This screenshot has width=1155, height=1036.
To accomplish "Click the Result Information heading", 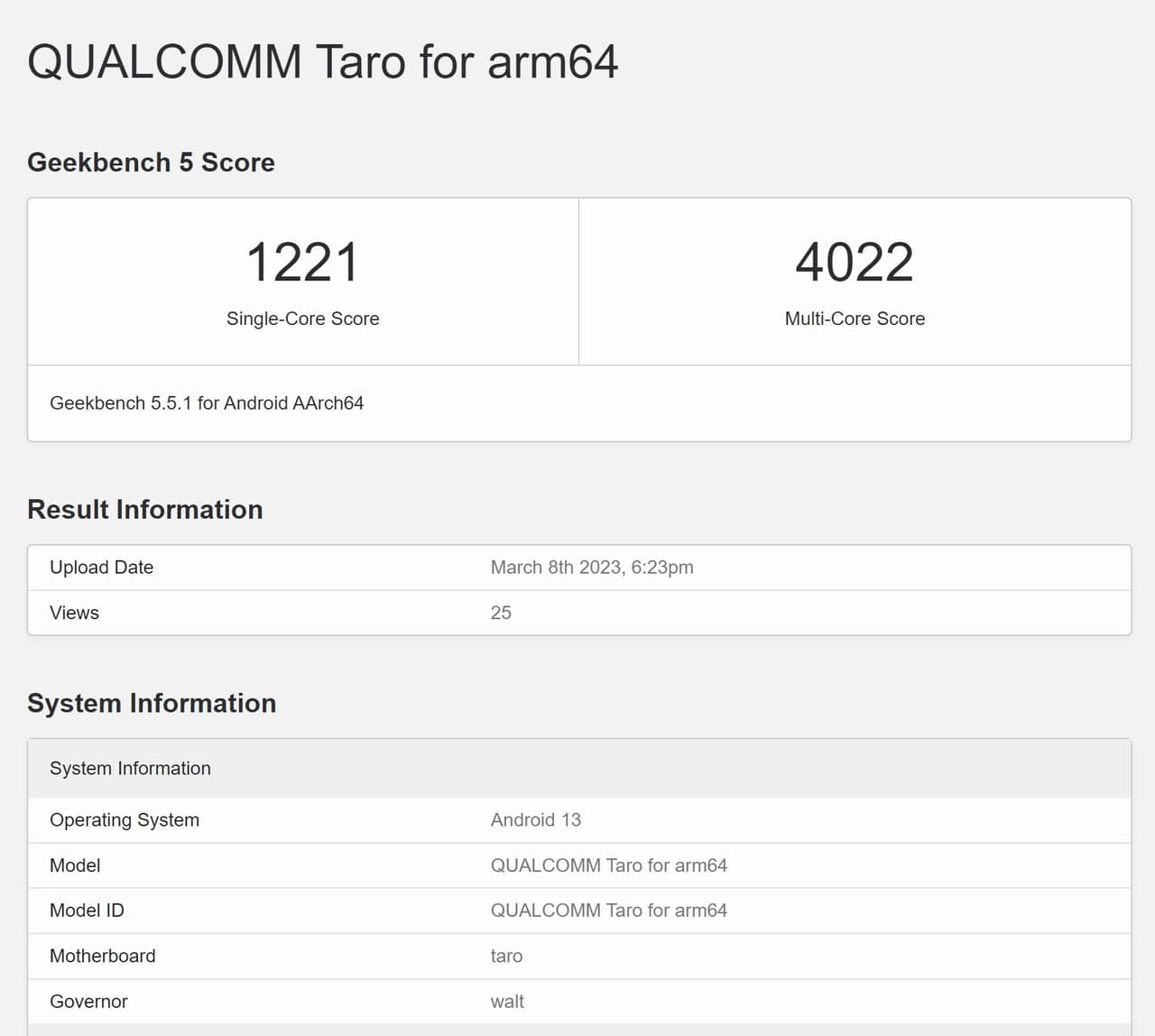I will pos(144,510).
